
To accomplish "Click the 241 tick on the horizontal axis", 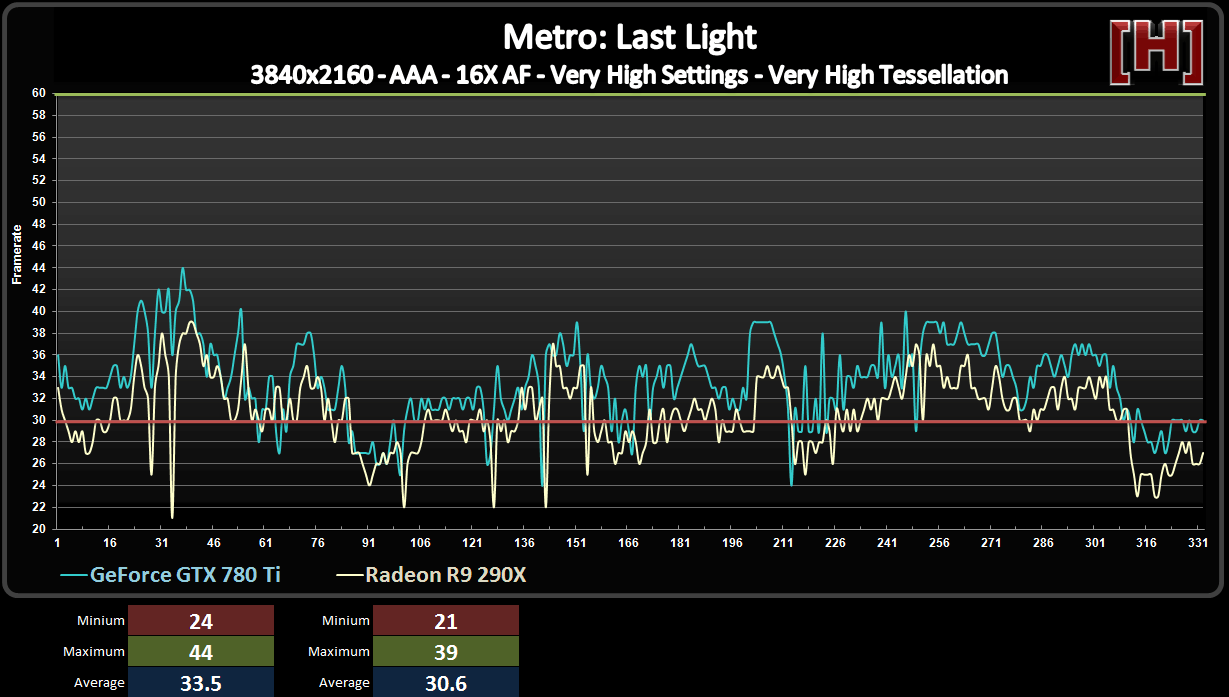I will [887, 543].
